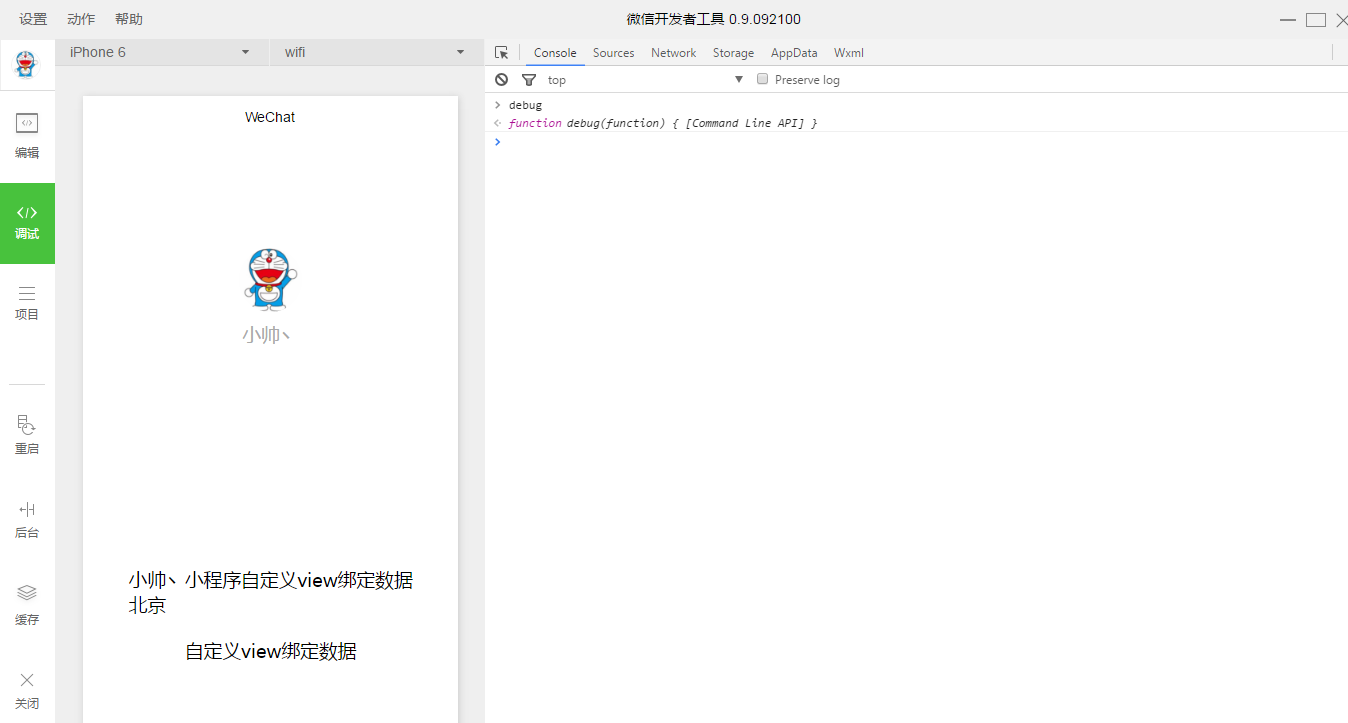
Task: Click the centered 自定义view绑定数据 text
Action: [x=271, y=651]
